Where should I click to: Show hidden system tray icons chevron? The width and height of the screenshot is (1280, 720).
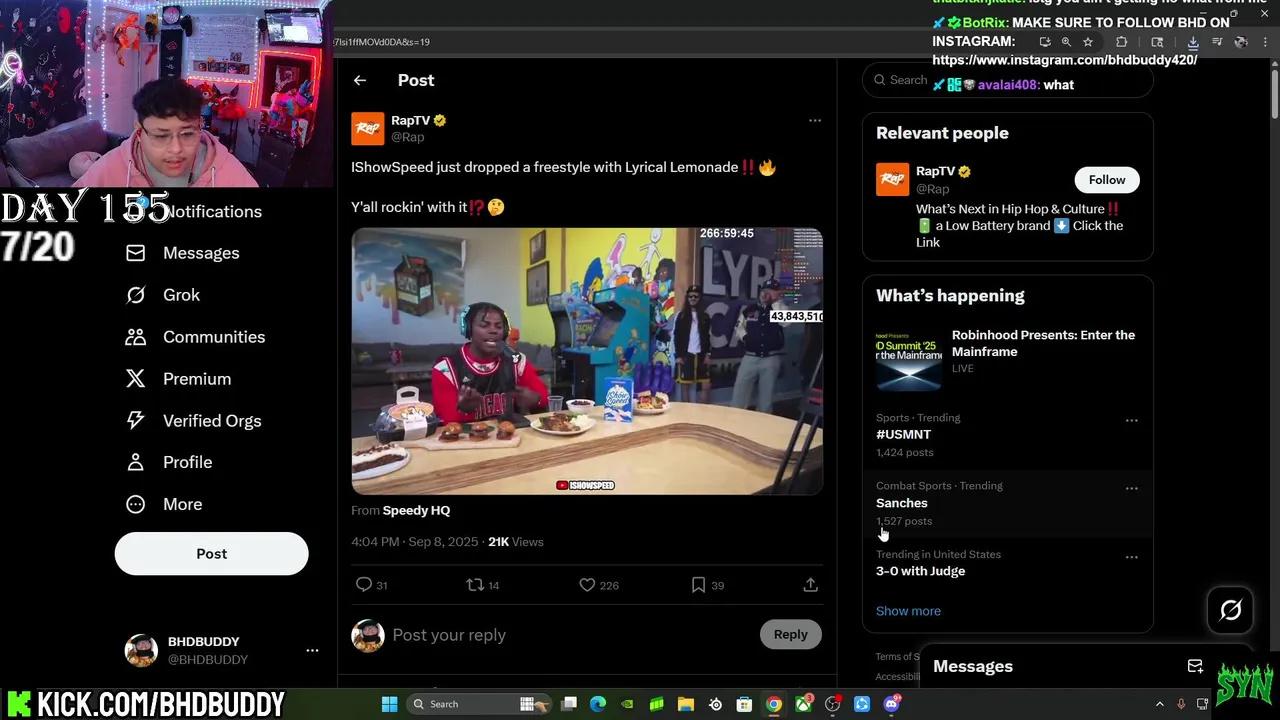1159,704
